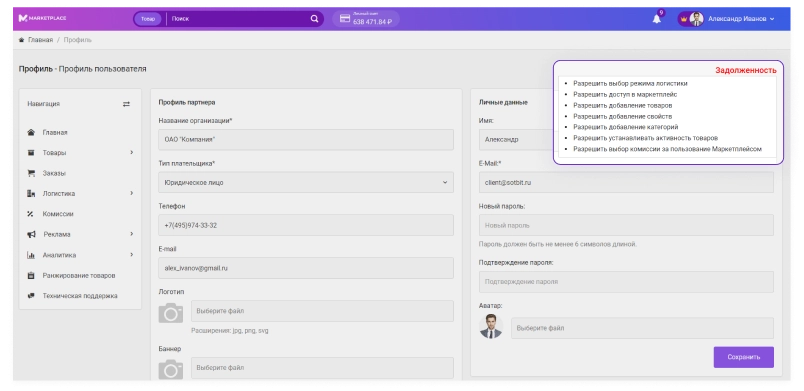The image size is (804, 391).
Task: Go to Главная breadcrumb link
Action: (x=40, y=40)
